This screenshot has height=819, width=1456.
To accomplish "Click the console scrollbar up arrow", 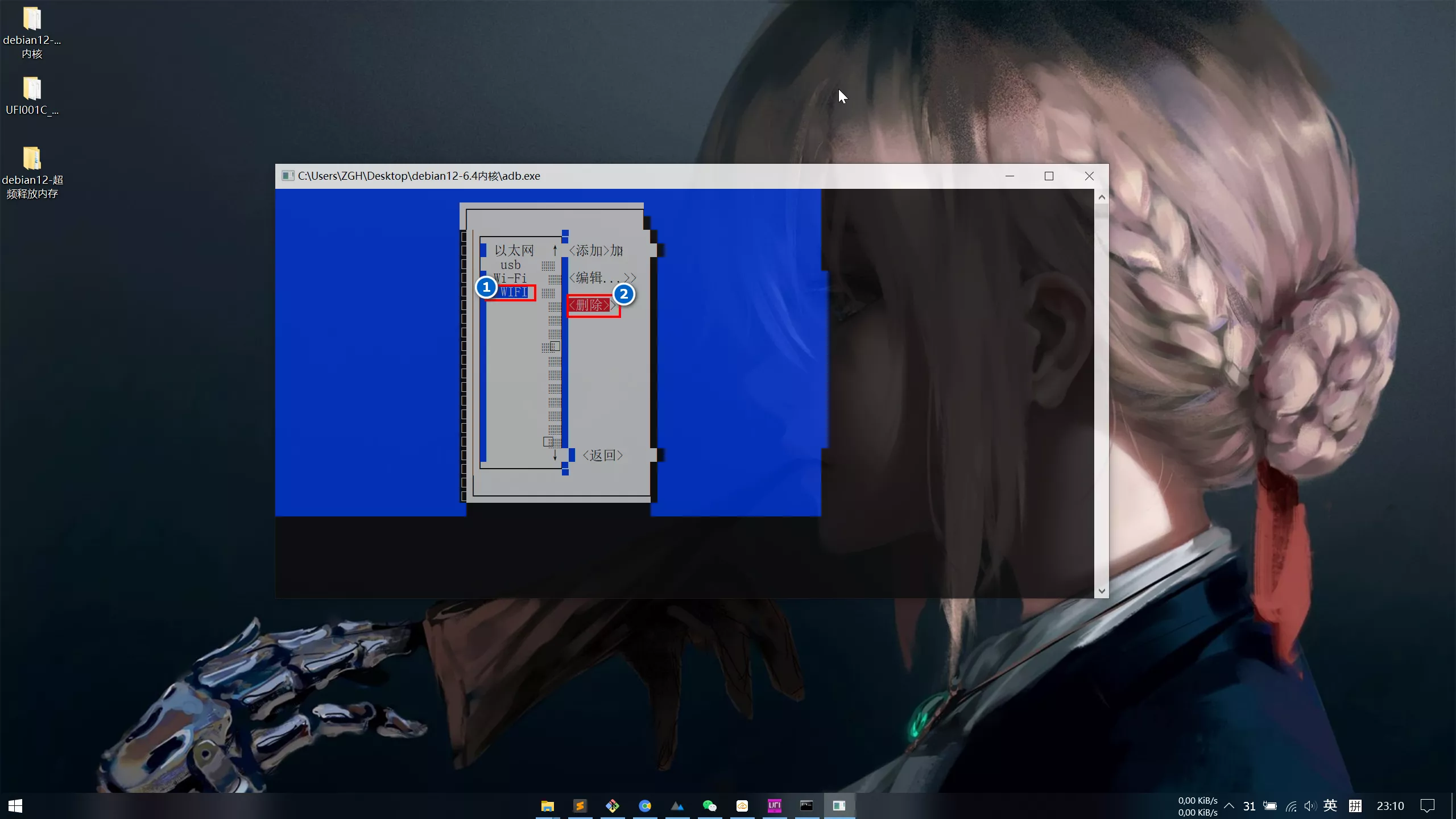I will (1102, 197).
